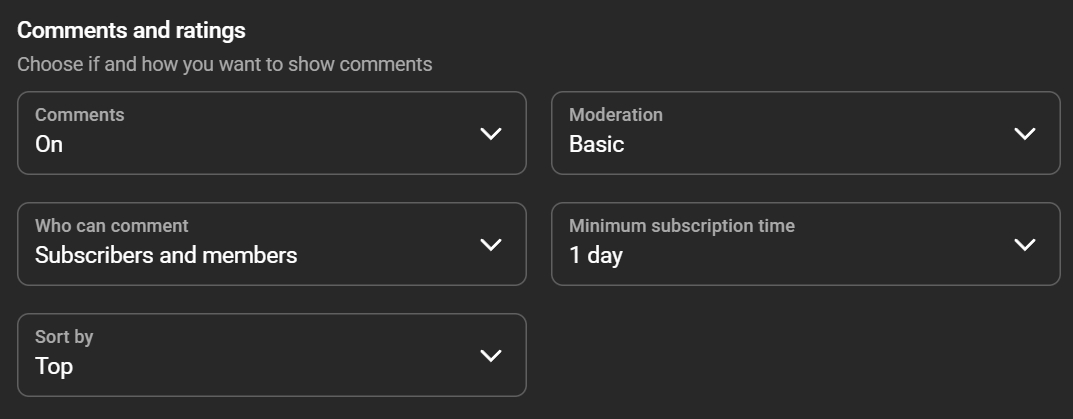Open the Who can comment dropdown
Image resolution: width=1073 pixels, height=419 pixels.
pyautogui.click(x=271, y=244)
